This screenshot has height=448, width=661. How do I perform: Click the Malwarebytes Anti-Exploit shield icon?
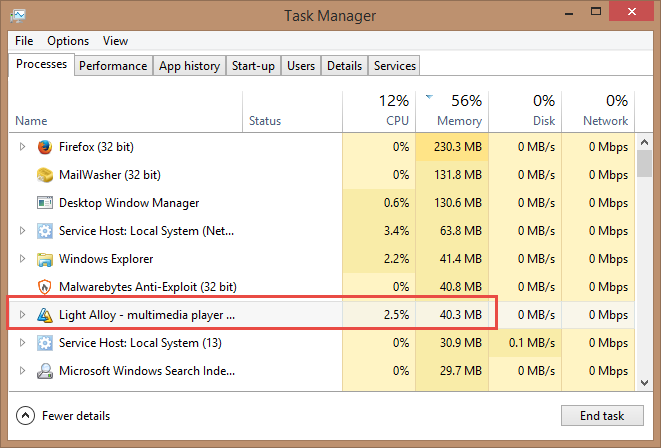pyautogui.click(x=45, y=287)
